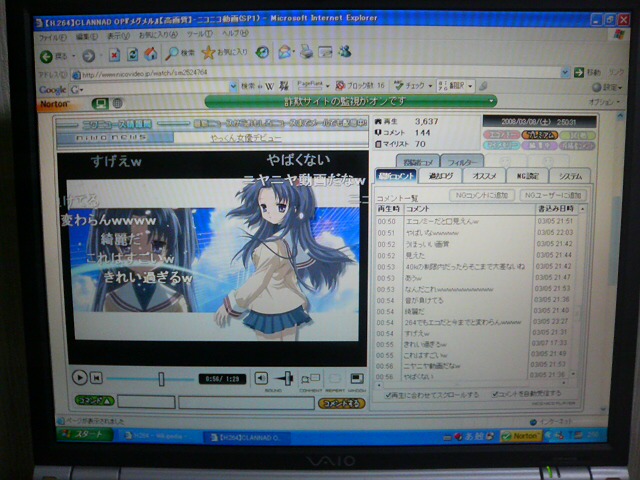
Task: Click the Google toolbar highlighter pen icon
Action: pos(483,86)
